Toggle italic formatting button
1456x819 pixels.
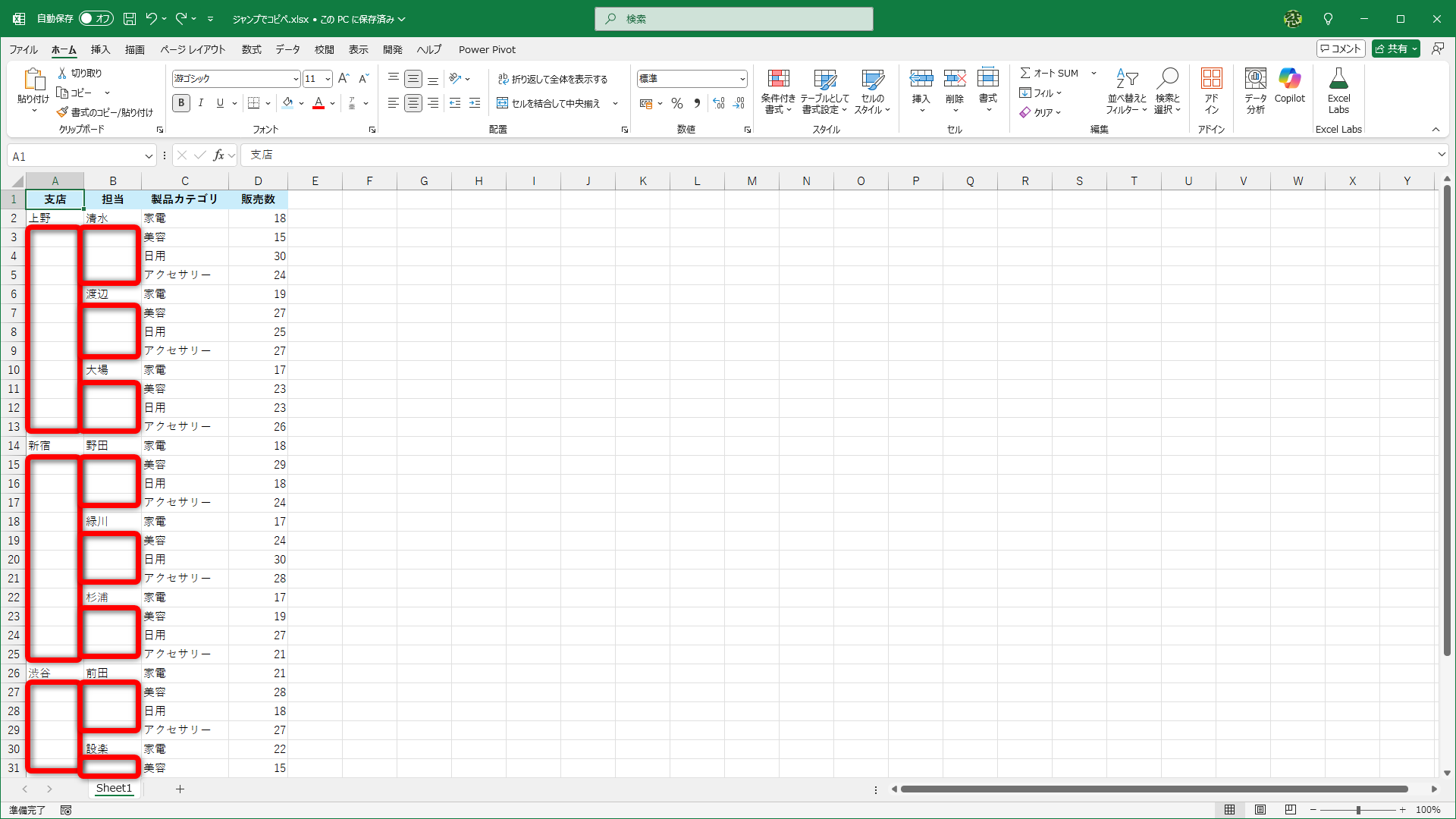[200, 104]
